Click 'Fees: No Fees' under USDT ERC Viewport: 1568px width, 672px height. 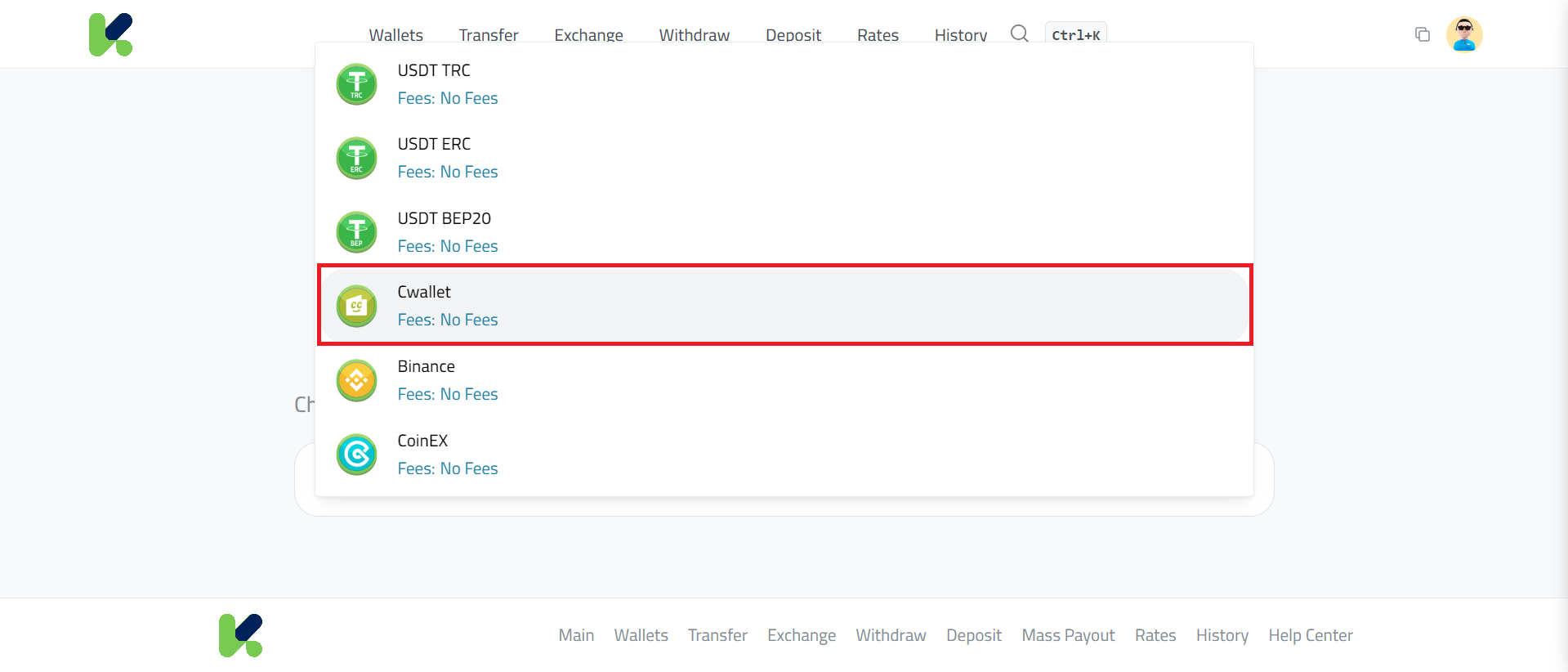coord(448,172)
